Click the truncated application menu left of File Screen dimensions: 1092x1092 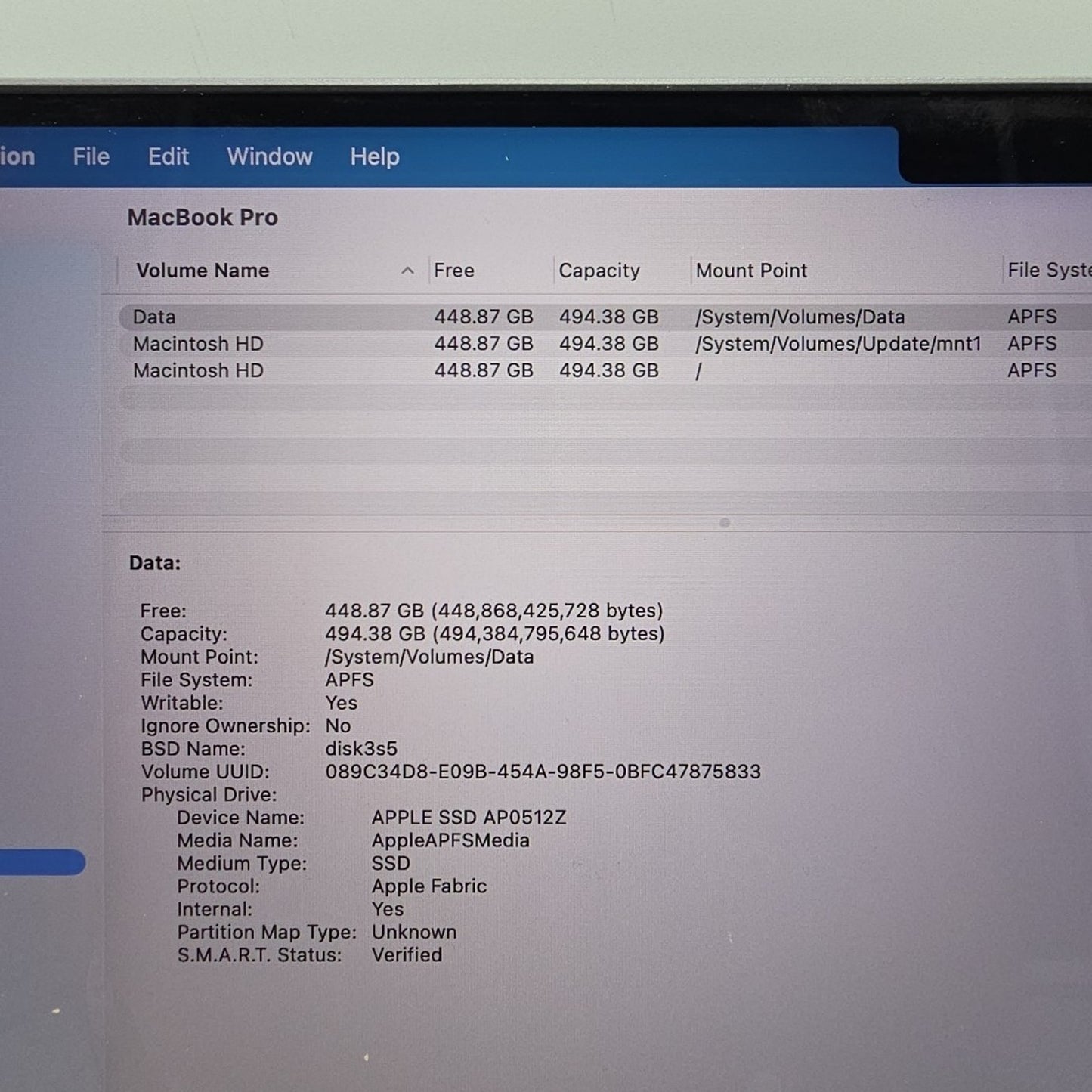click(x=17, y=156)
